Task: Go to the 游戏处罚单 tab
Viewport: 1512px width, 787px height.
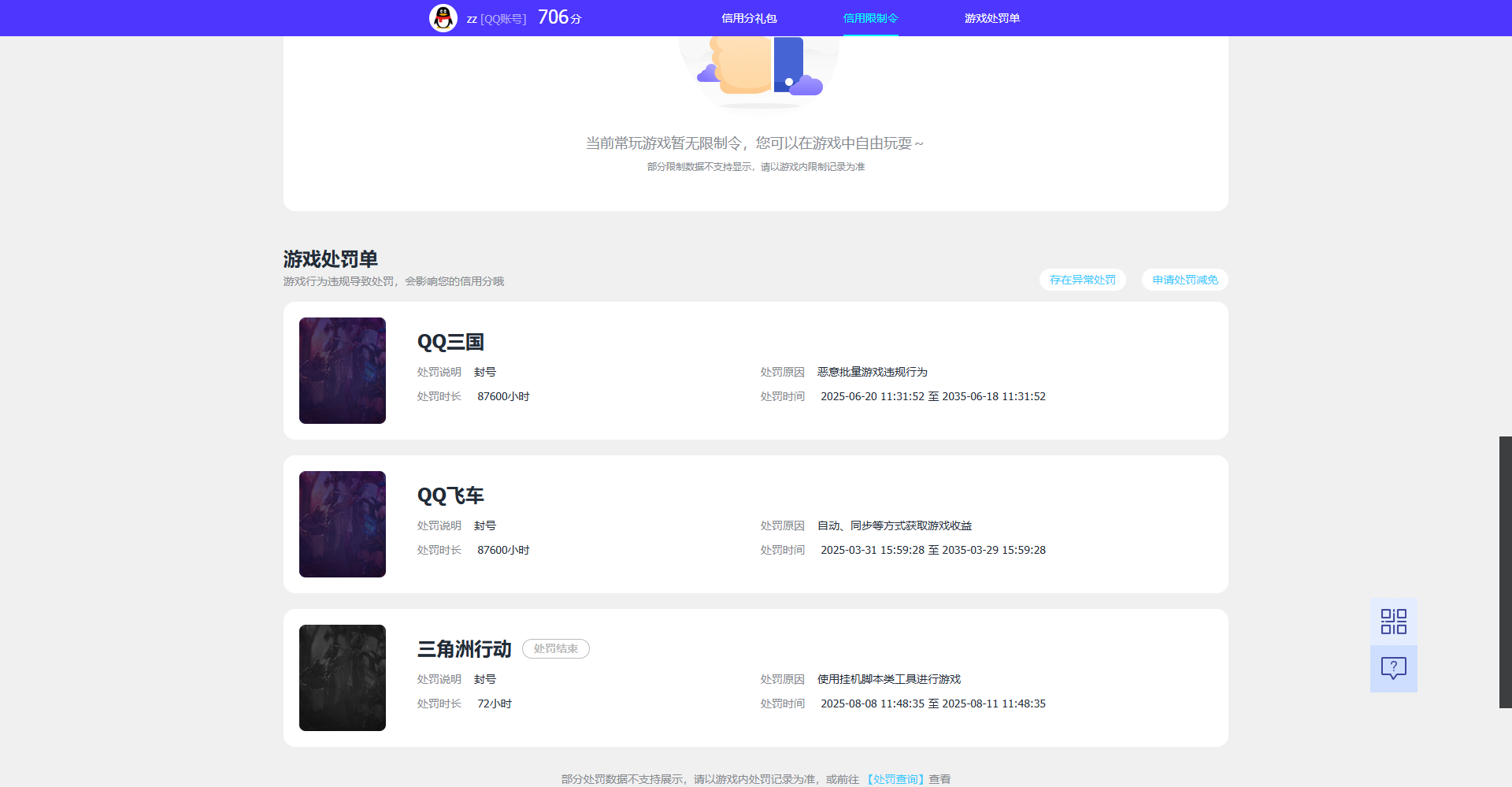Action: [991, 18]
